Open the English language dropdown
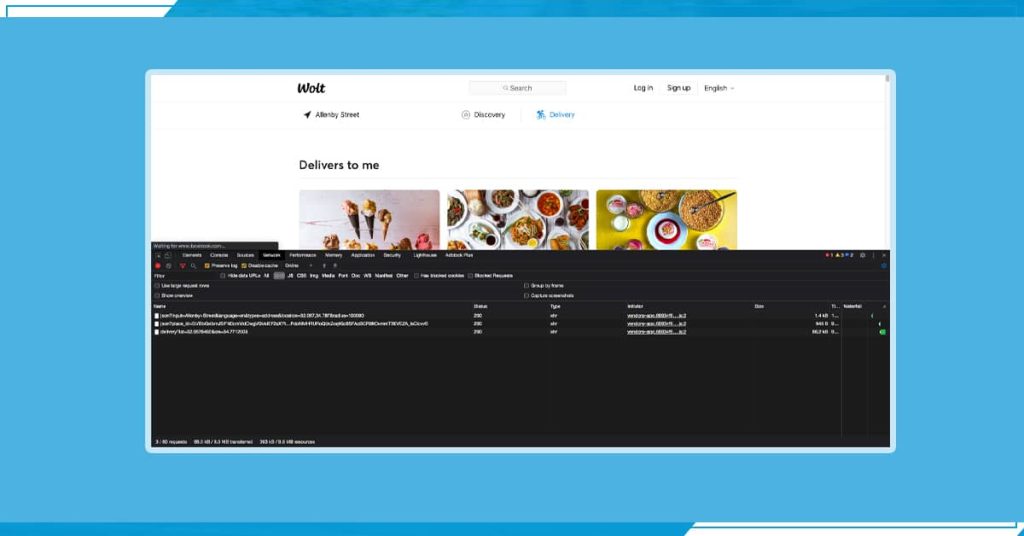1024x536 pixels. pos(719,88)
